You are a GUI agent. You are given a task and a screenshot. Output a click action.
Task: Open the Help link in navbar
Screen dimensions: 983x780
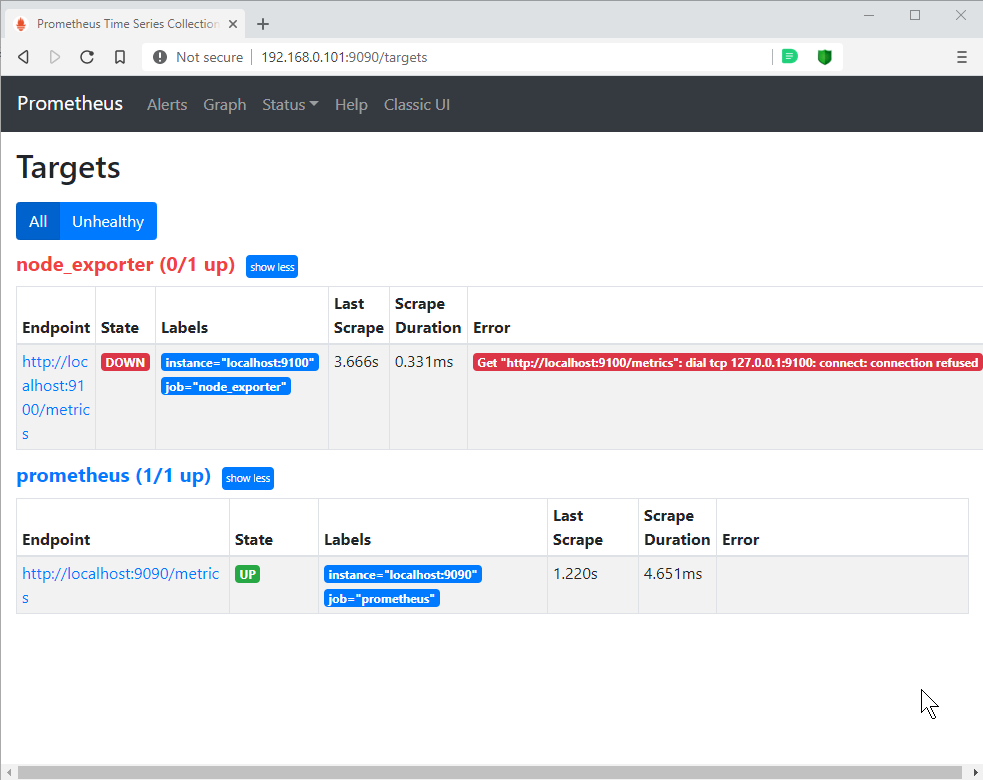(351, 105)
